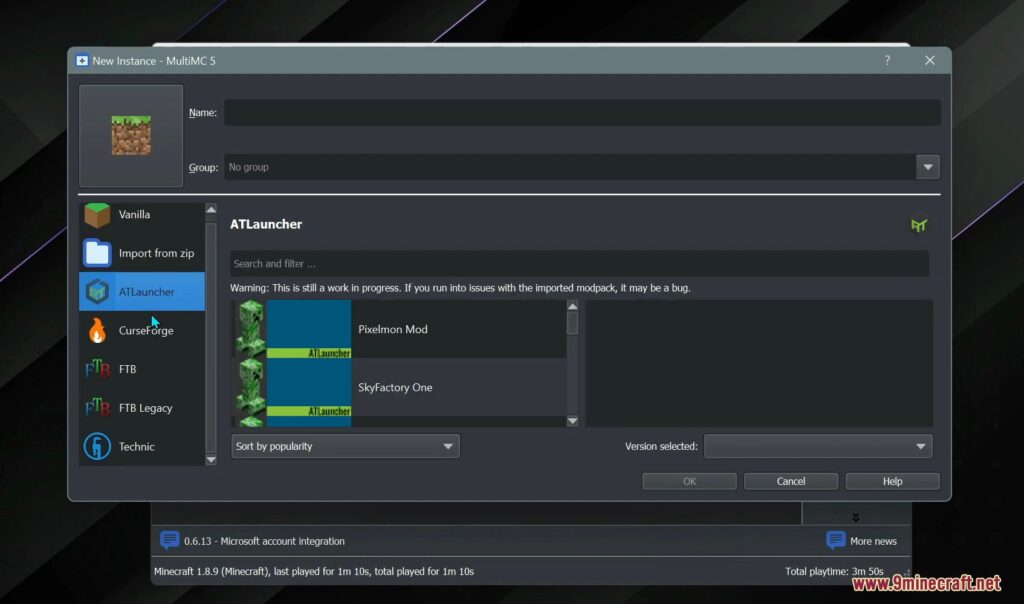
Task: Click sidebar scrollbar down arrow
Action: [x=211, y=460]
